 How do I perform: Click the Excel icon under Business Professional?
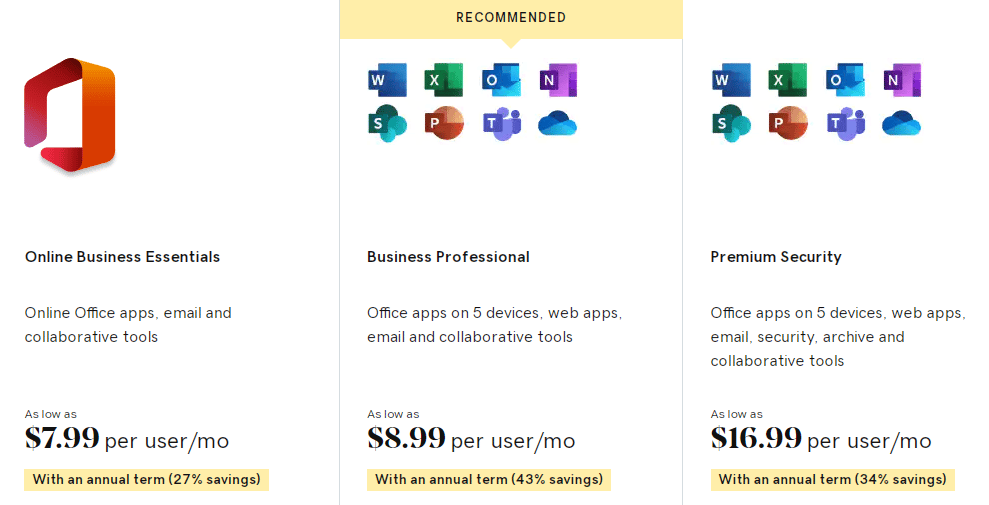pyautogui.click(x=444, y=80)
